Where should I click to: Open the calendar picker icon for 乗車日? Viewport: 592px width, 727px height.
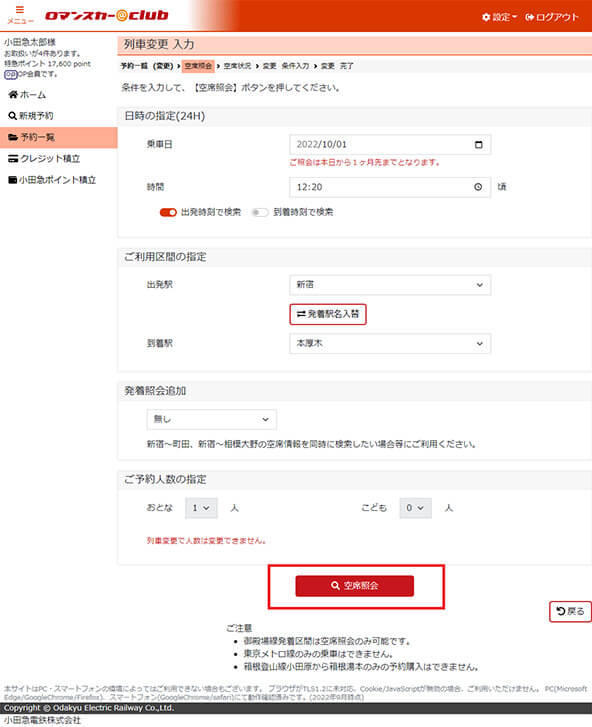(x=478, y=145)
